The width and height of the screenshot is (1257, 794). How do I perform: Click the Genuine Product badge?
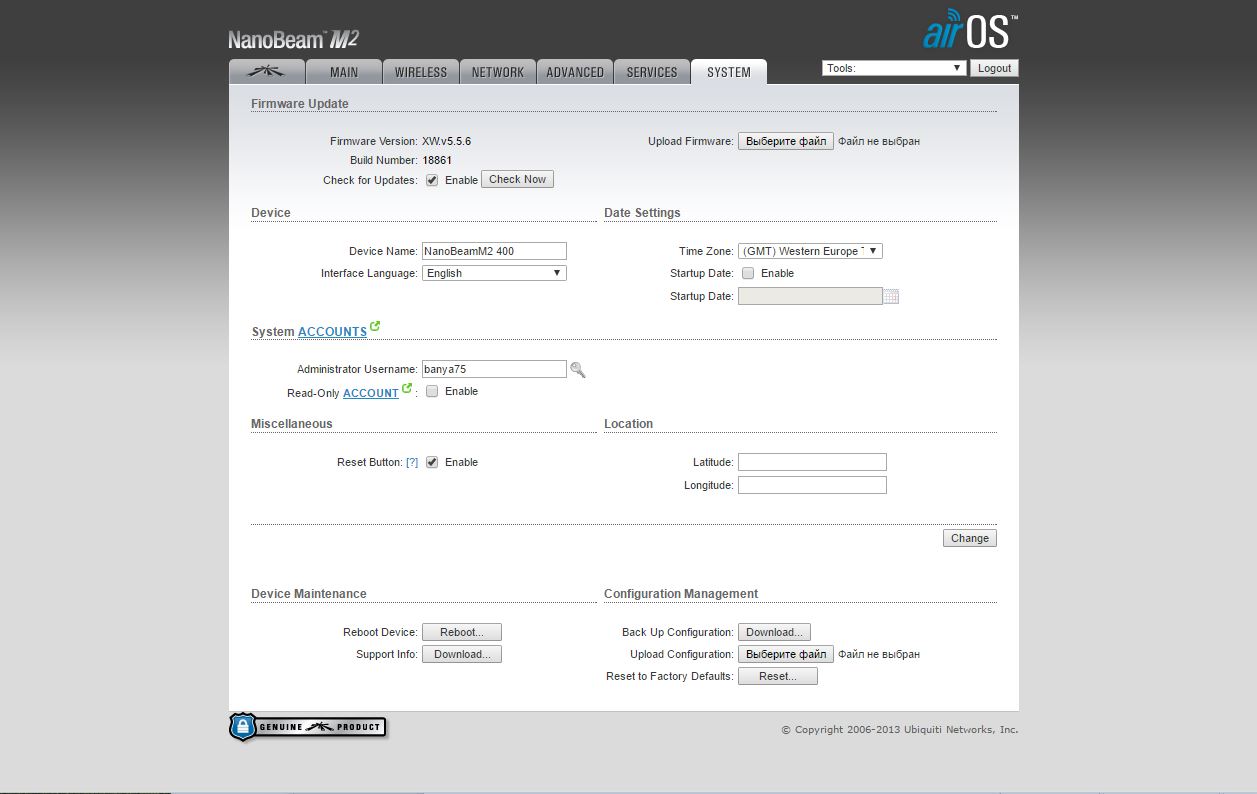pos(308,727)
